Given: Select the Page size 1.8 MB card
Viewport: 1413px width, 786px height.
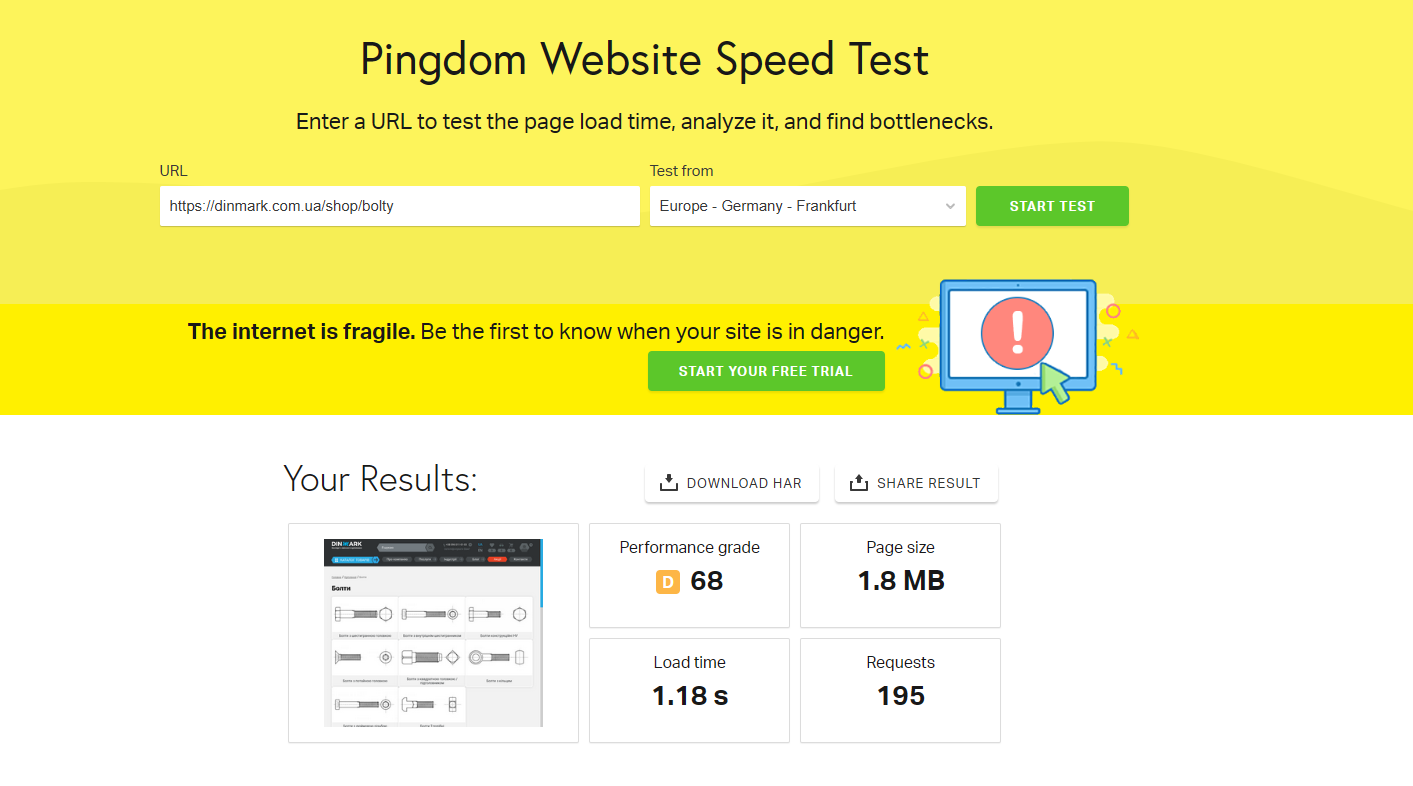Looking at the screenshot, I should point(900,575).
